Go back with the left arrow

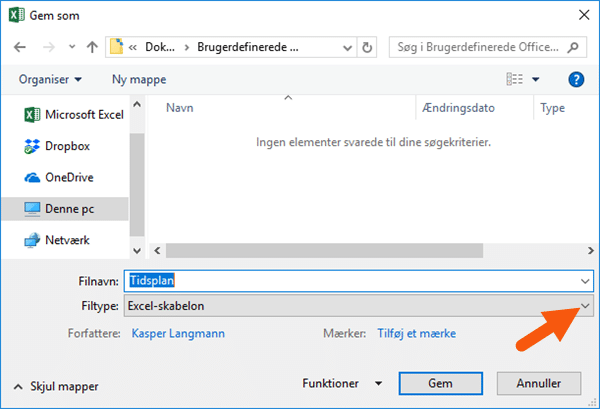click(x=20, y=47)
